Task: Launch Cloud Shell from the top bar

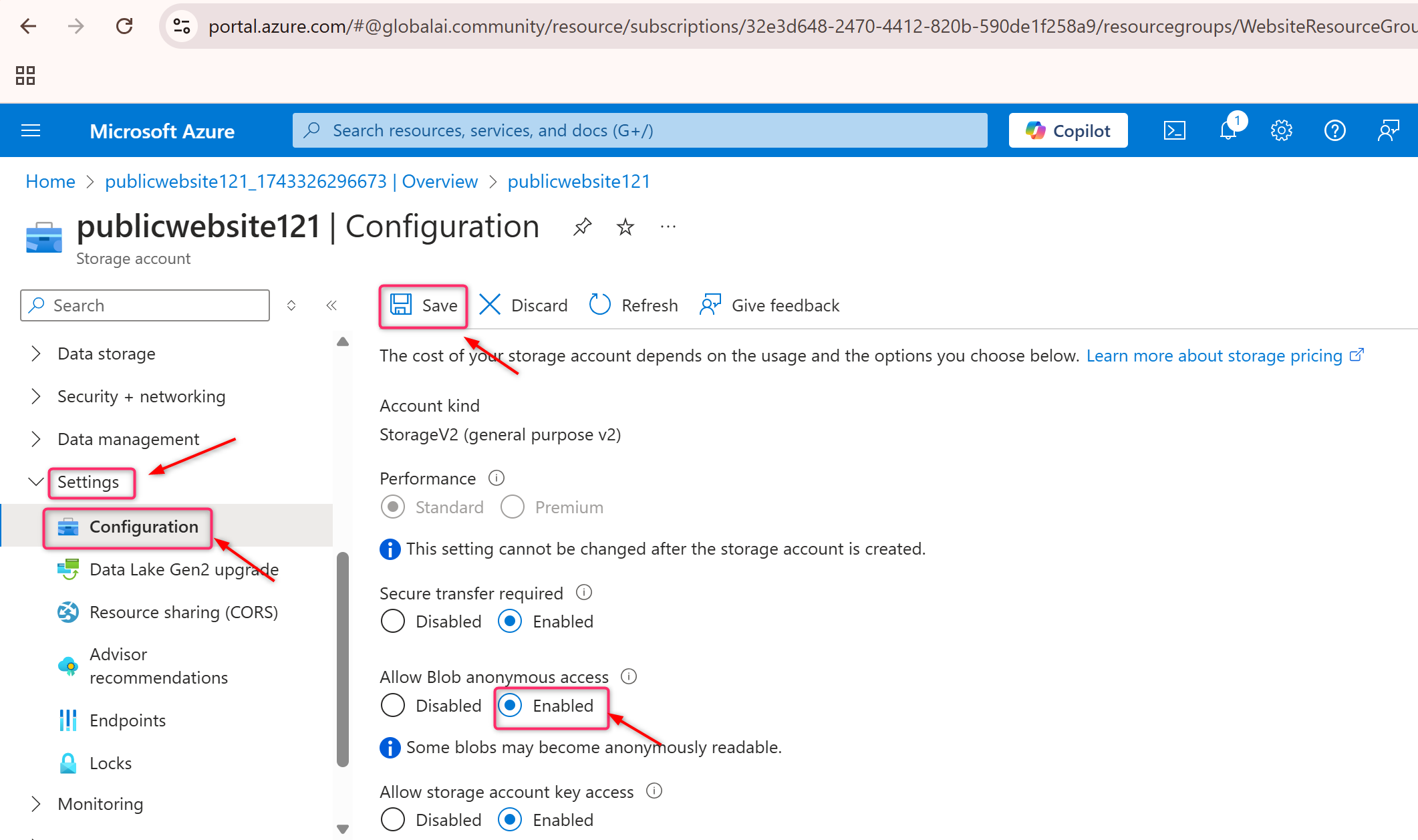Action: pos(1174,130)
